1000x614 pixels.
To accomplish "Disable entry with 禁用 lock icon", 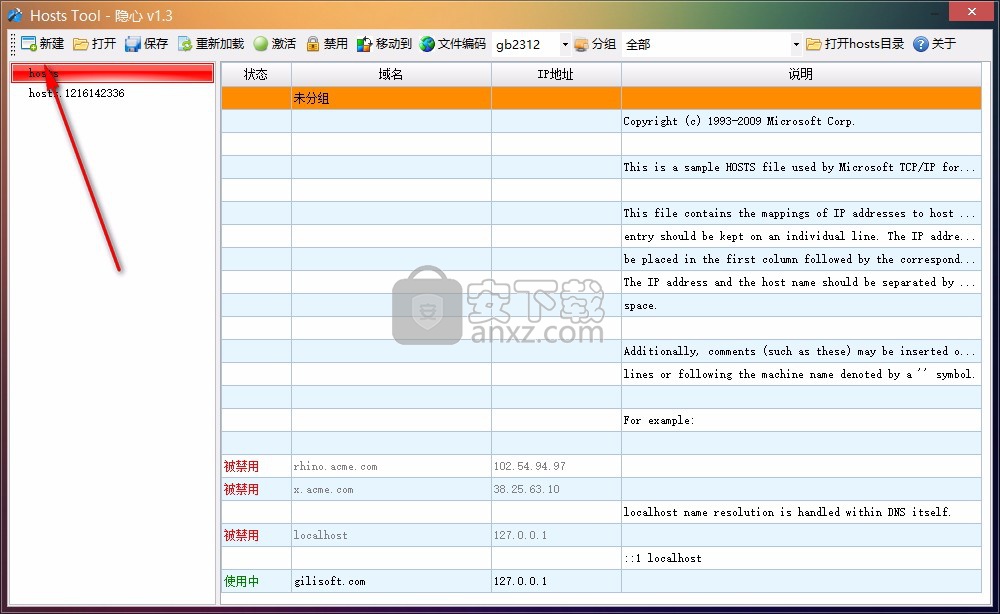I will tap(312, 44).
